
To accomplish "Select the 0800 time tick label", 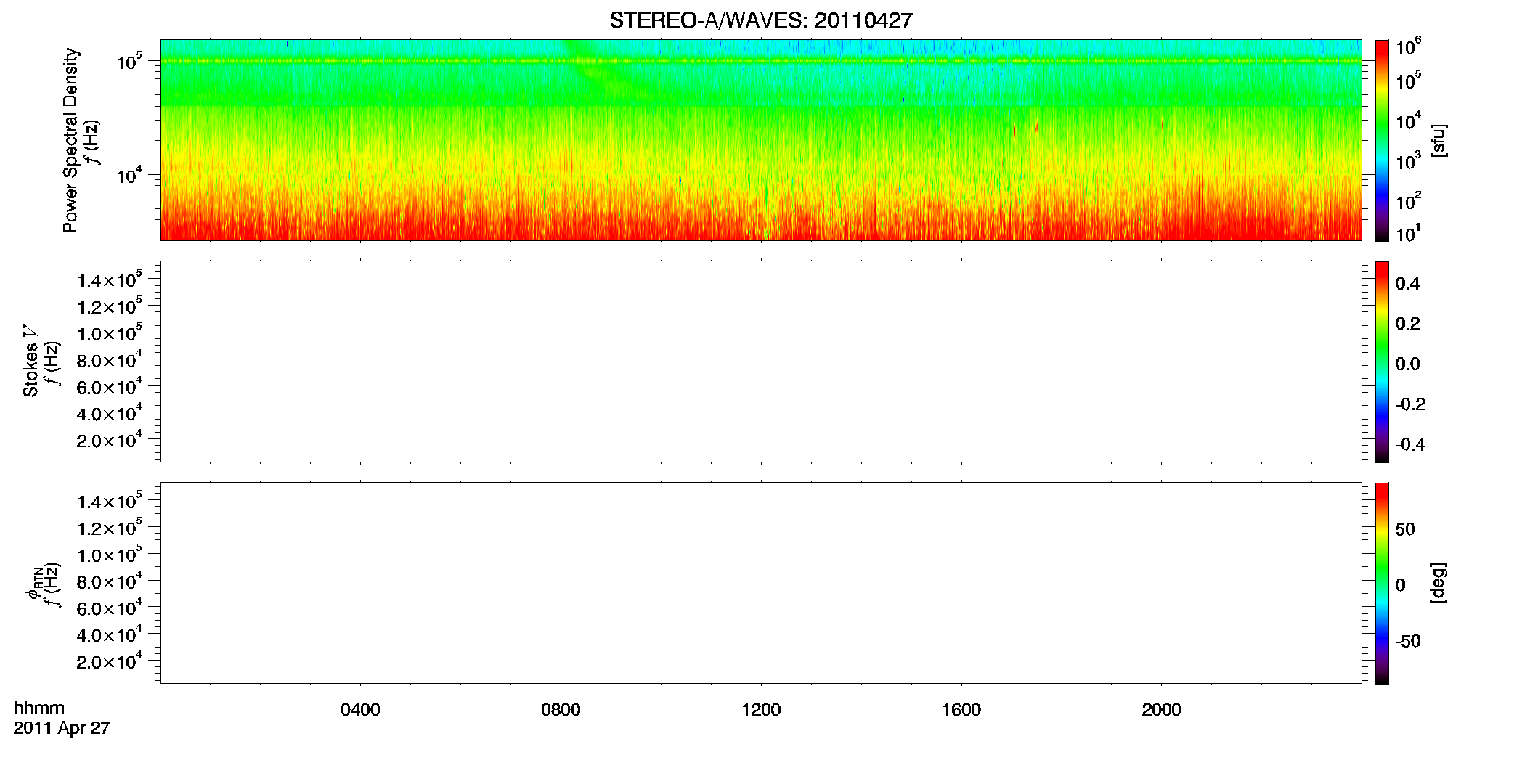I will click(561, 710).
